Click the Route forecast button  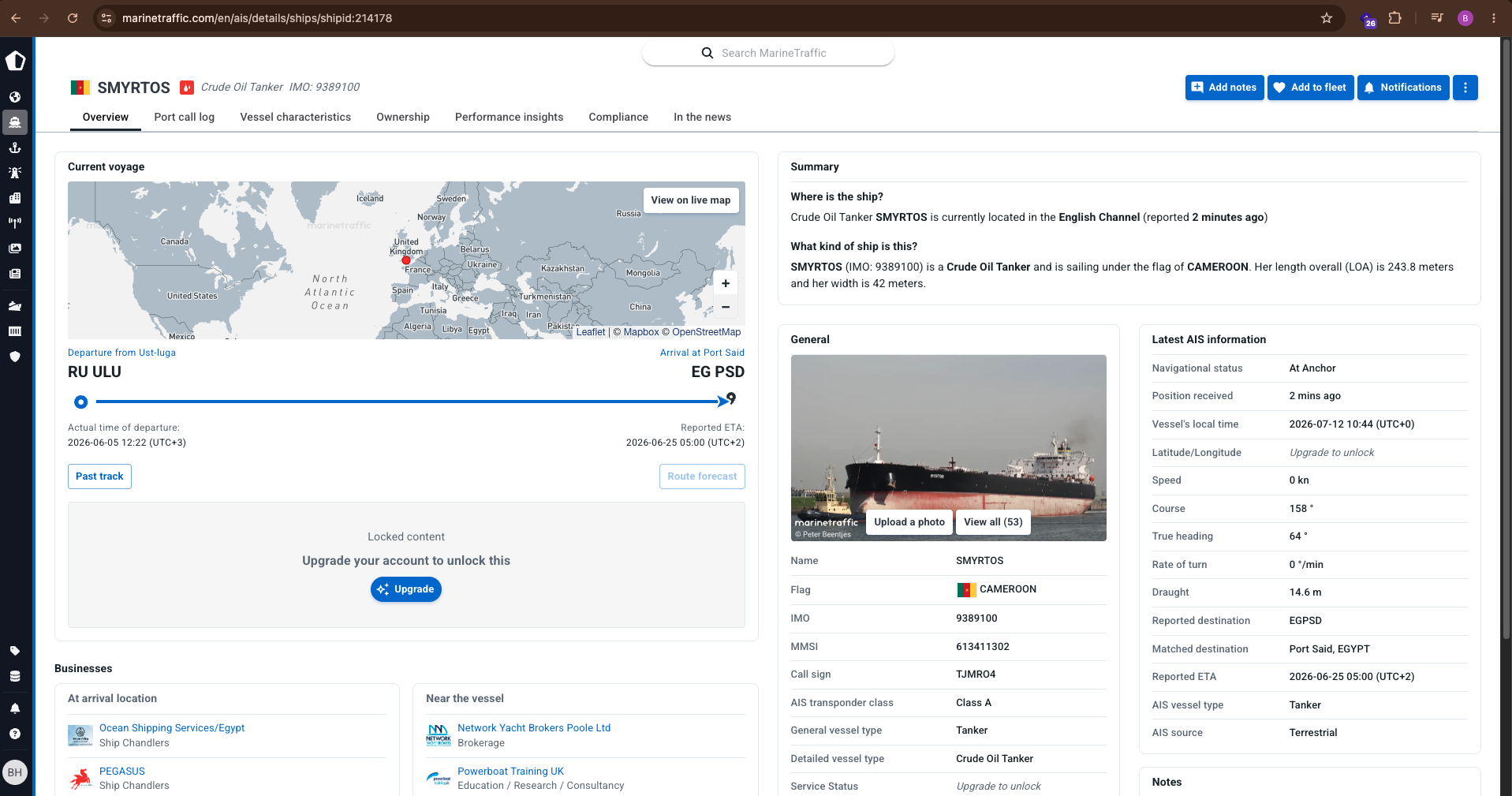[702, 476]
